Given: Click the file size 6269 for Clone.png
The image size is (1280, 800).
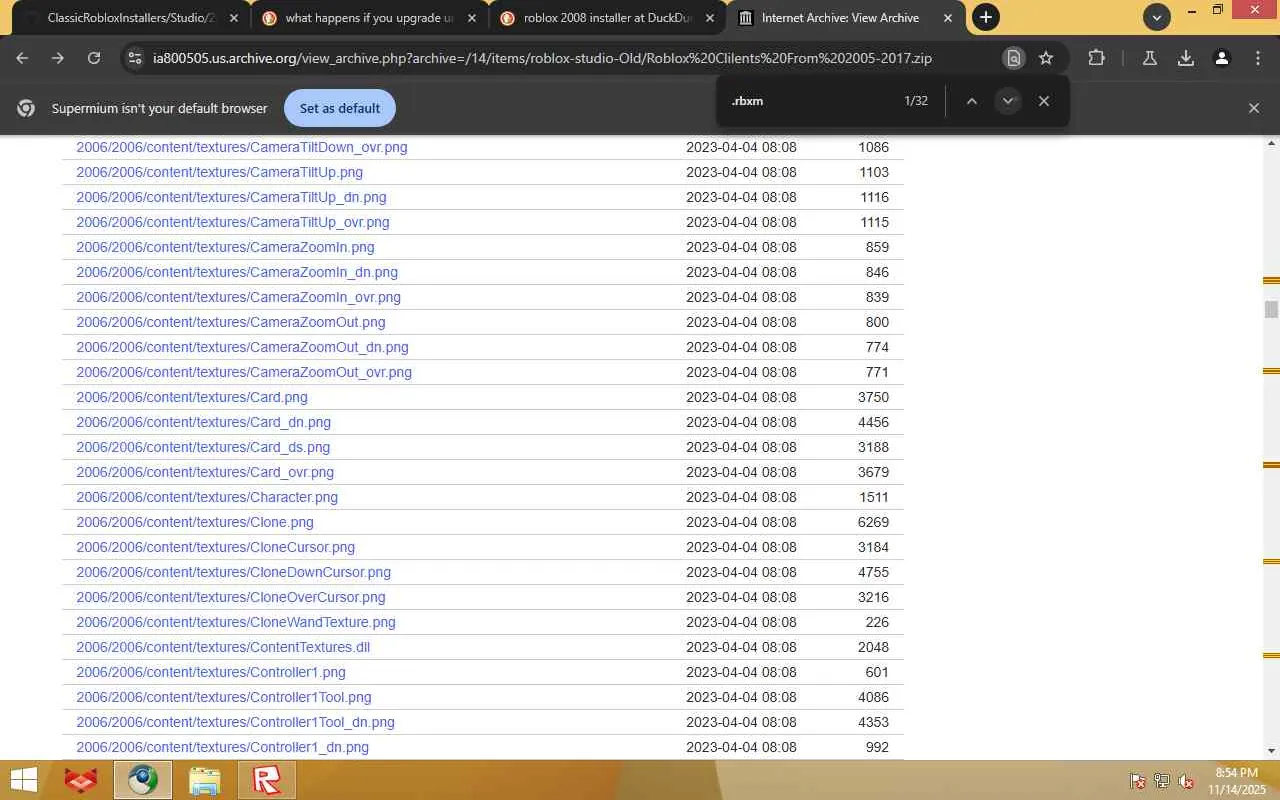Looking at the screenshot, I should click(x=873, y=522).
